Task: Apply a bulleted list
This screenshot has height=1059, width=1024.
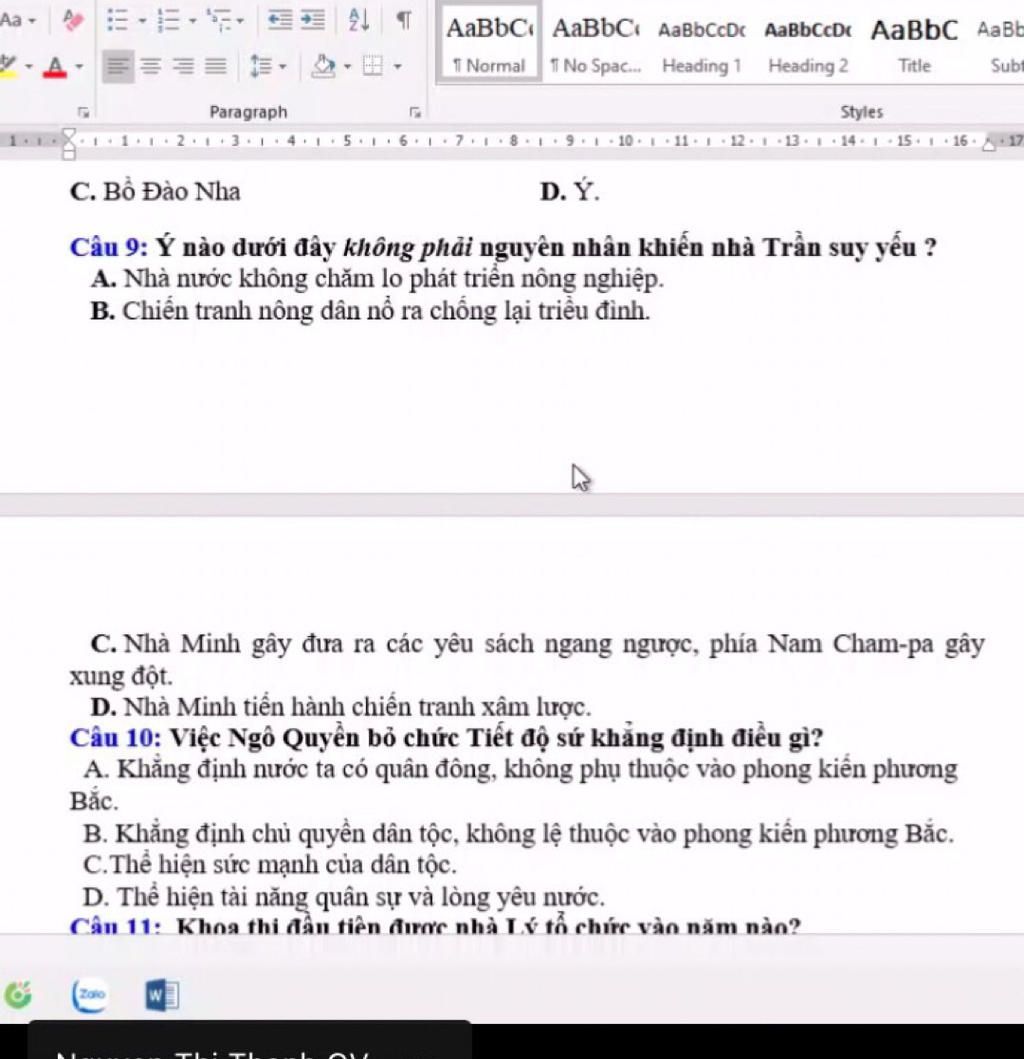Action: (x=118, y=20)
